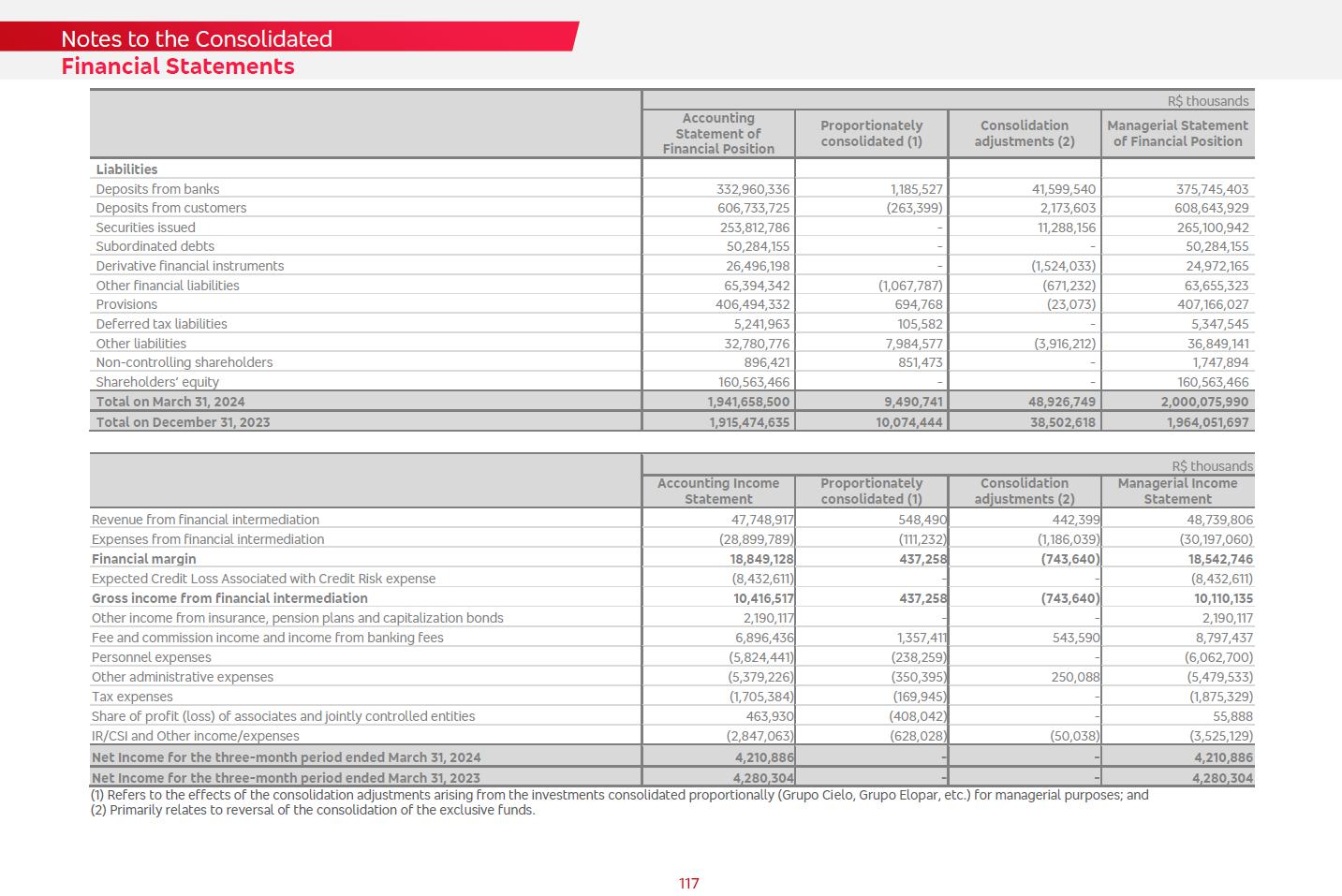The width and height of the screenshot is (1342, 896).
Task: Select the bold "Financial margin" row label
Action: (x=144, y=559)
